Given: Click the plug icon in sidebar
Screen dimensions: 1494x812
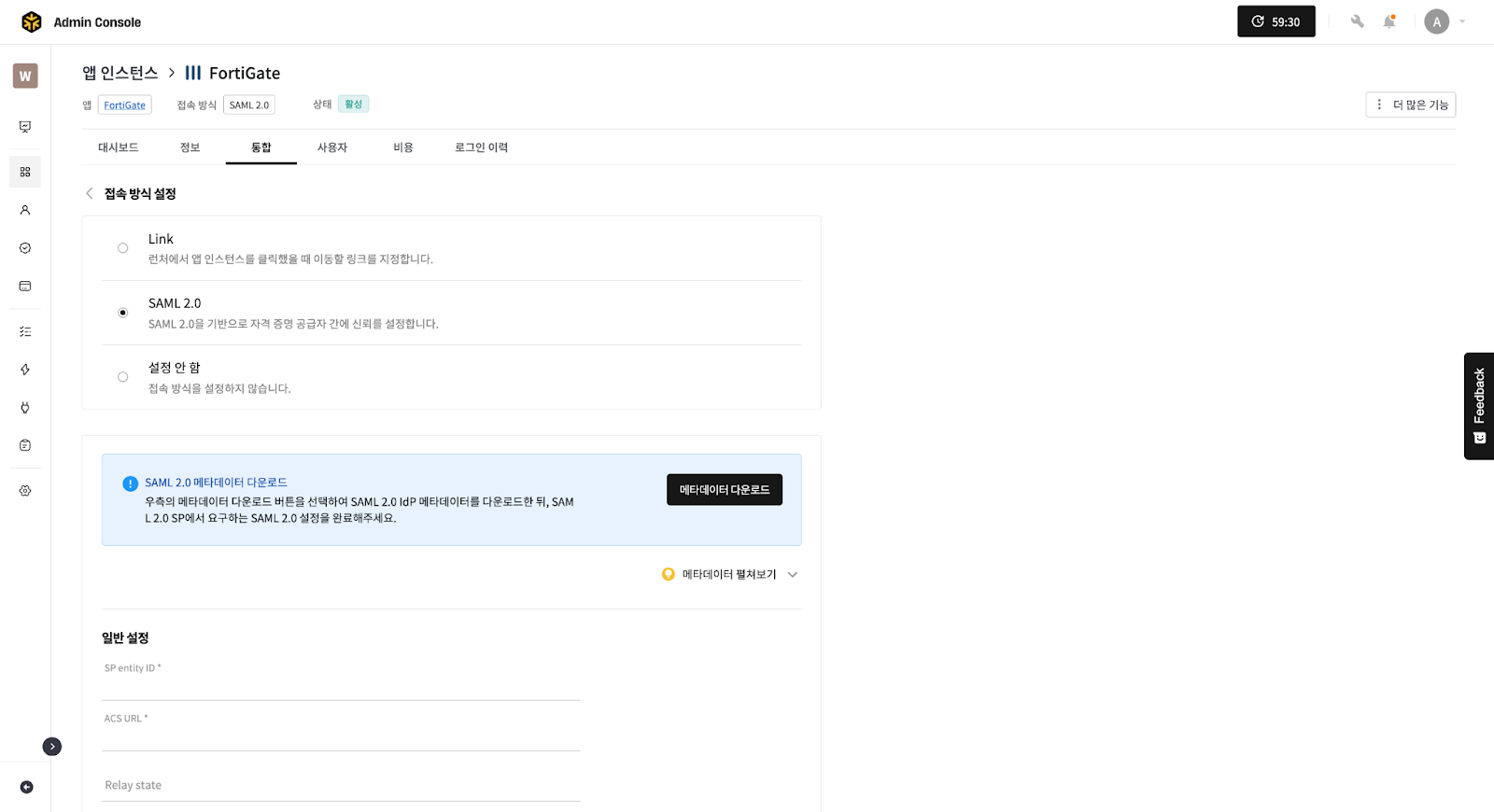Looking at the screenshot, I should click(x=25, y=408).
